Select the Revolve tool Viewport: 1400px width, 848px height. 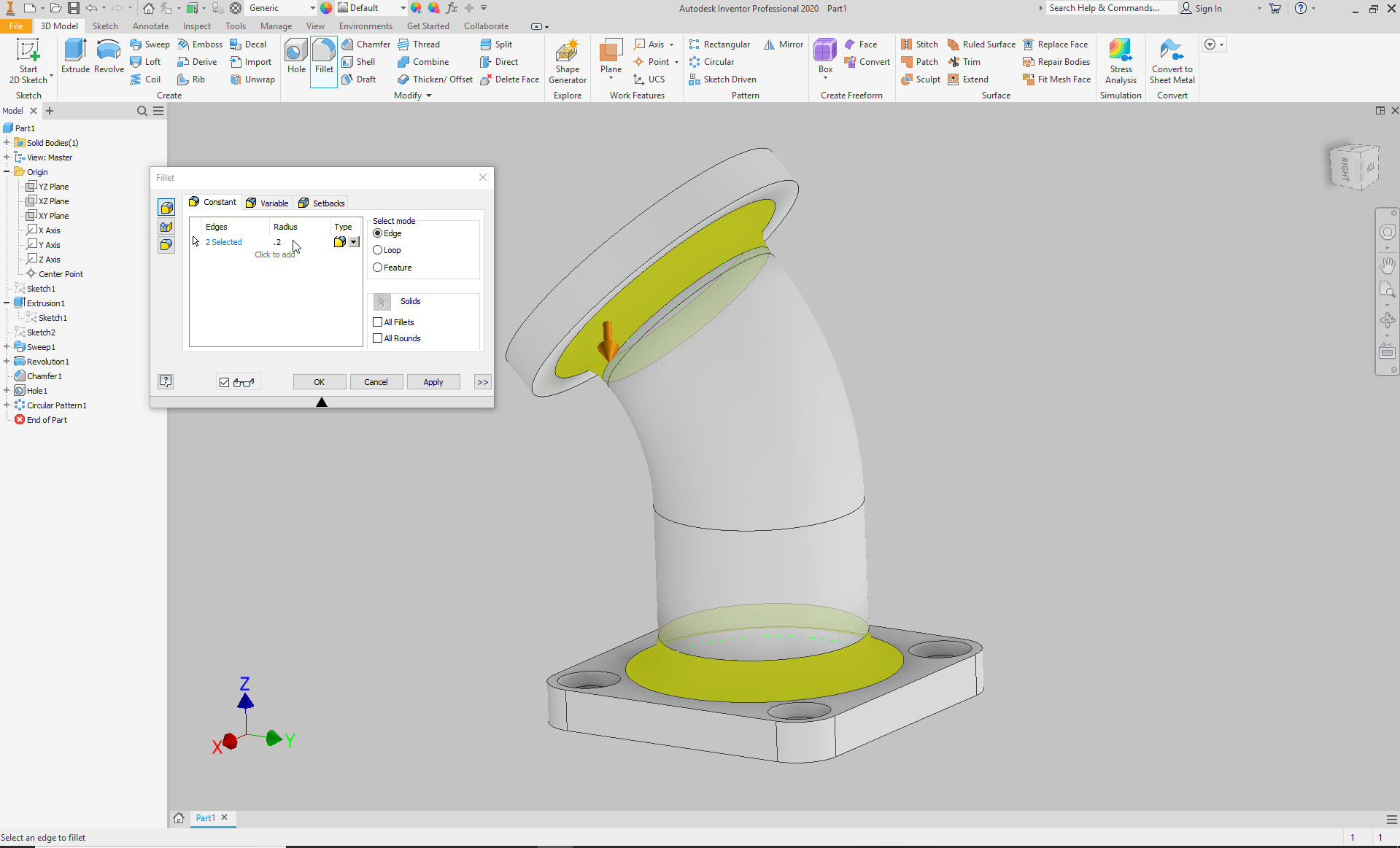109,57
